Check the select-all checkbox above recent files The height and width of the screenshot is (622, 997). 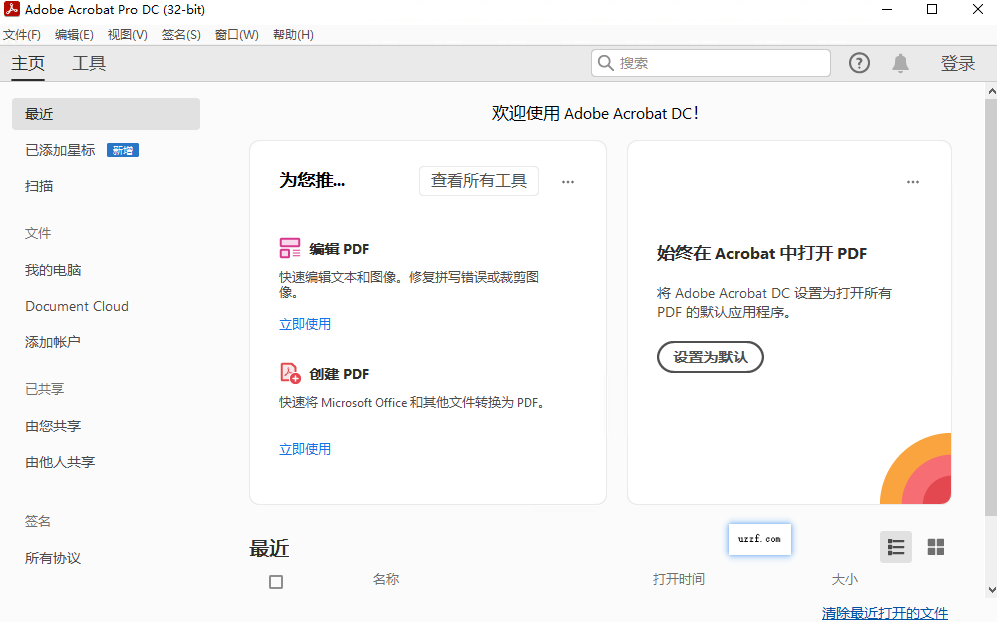pyautogui.click(x=276, y=581)
